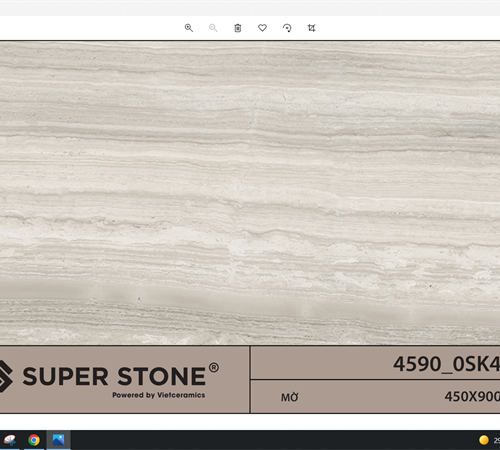Open the crop tool
Screen dimensions: 500x450
pos(311,28)
